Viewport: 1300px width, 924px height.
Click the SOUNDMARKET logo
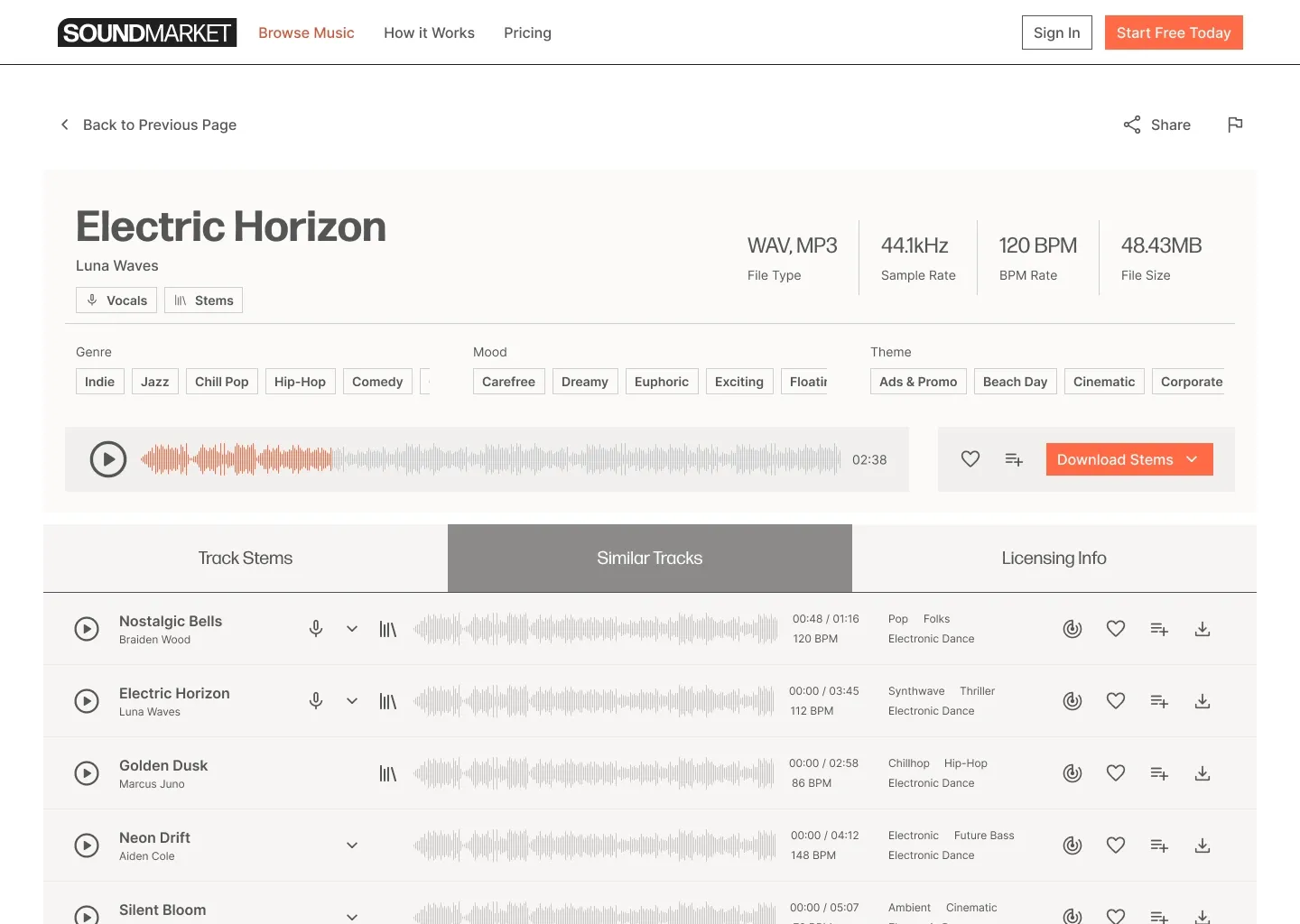[x=147, y=32]
